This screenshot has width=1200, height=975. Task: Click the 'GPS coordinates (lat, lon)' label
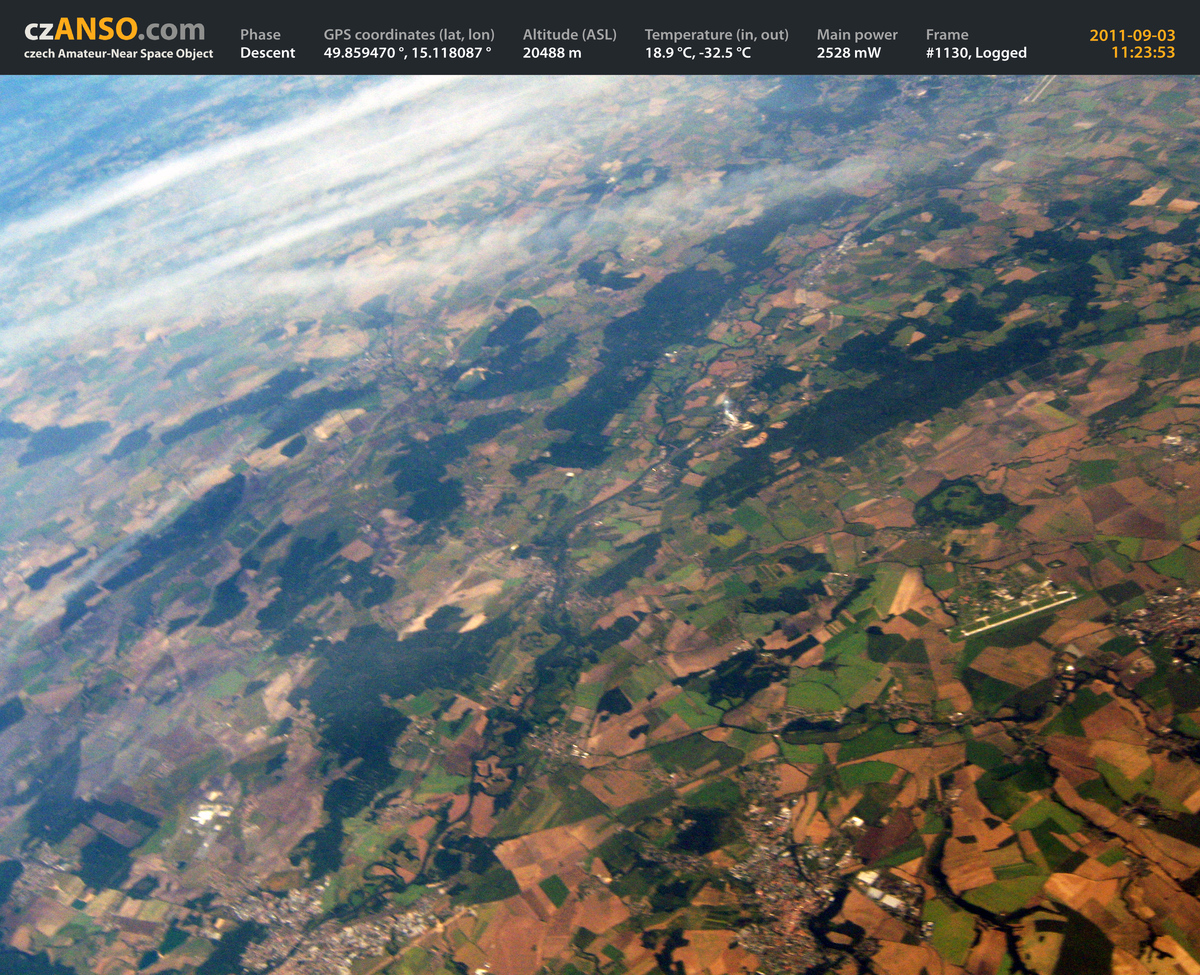tap(409, 34)
